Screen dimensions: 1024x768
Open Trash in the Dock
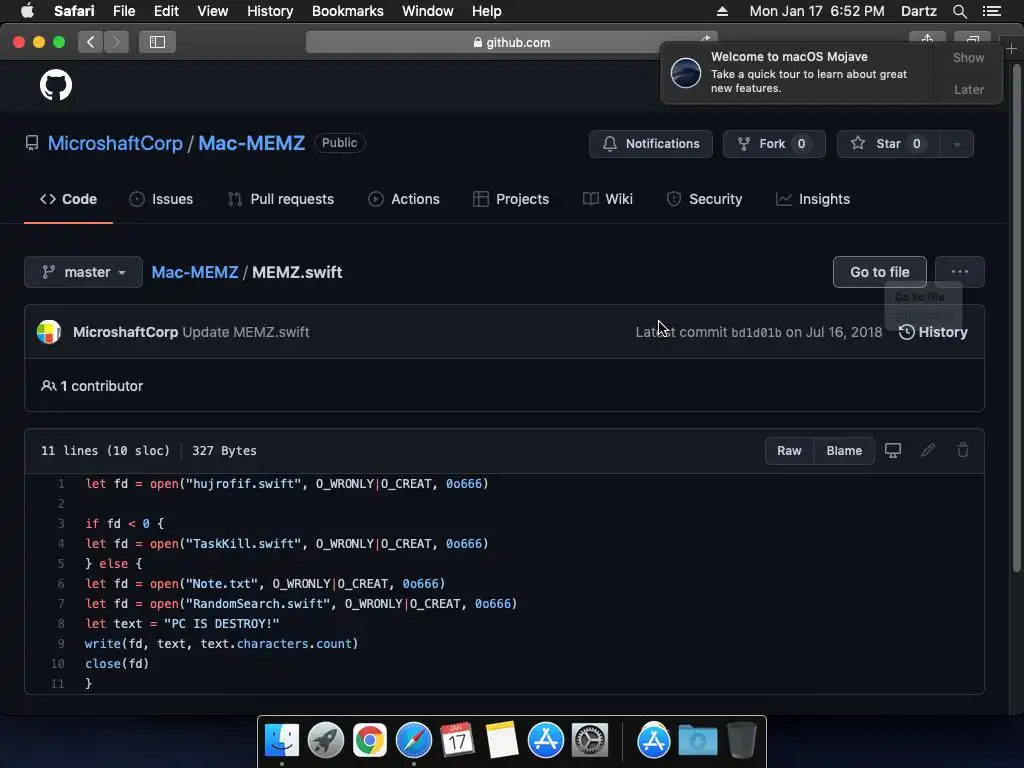(x=742, y=741)
